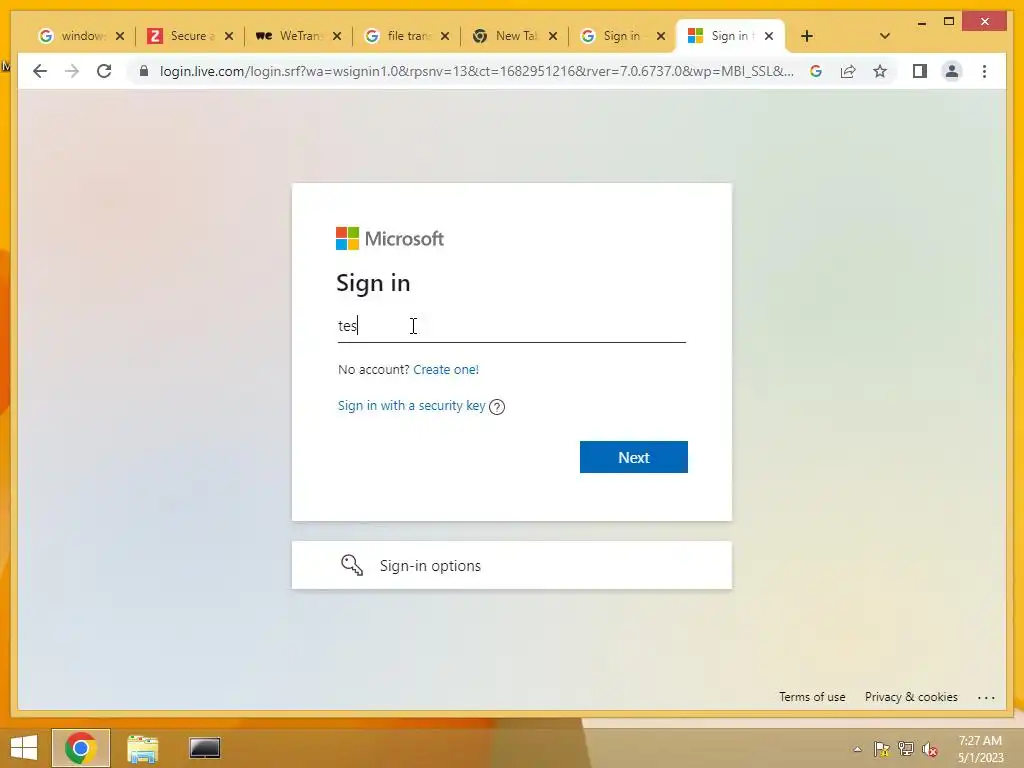
Task: Click 'Sign in with a security key'
Action: coord(411,406)
